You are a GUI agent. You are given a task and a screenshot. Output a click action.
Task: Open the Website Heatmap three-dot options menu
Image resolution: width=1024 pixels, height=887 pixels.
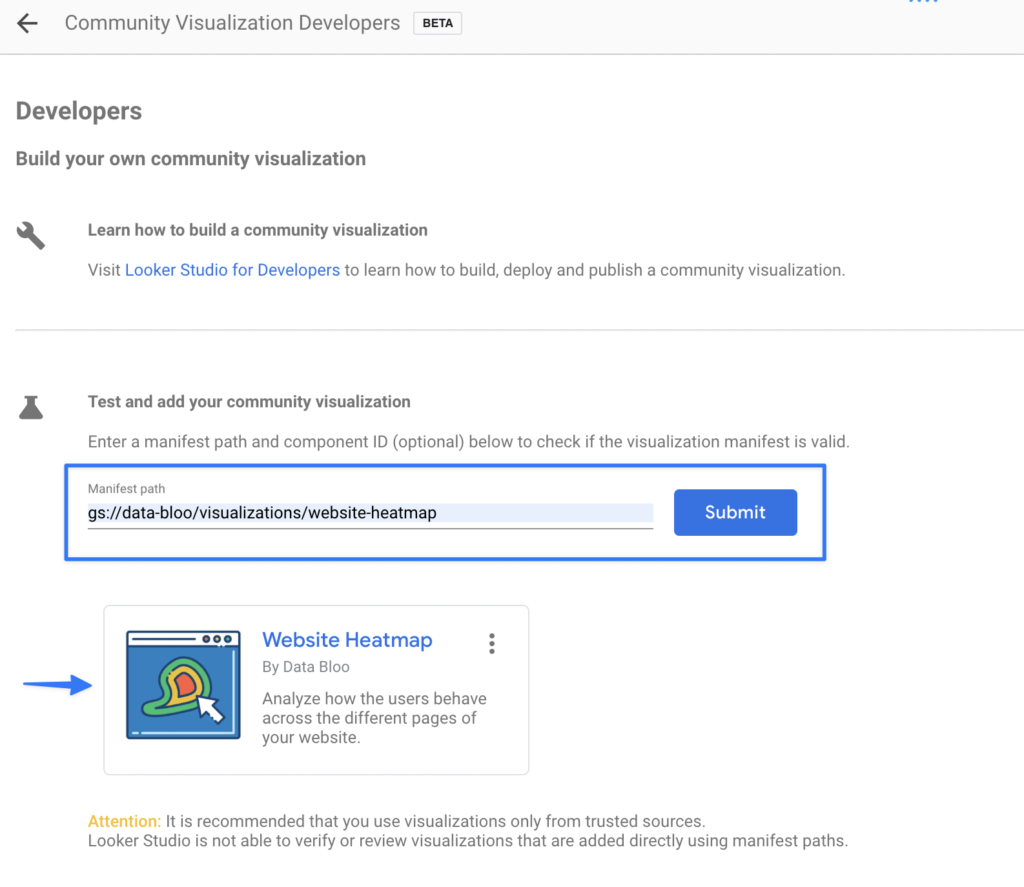click(492, 643)
